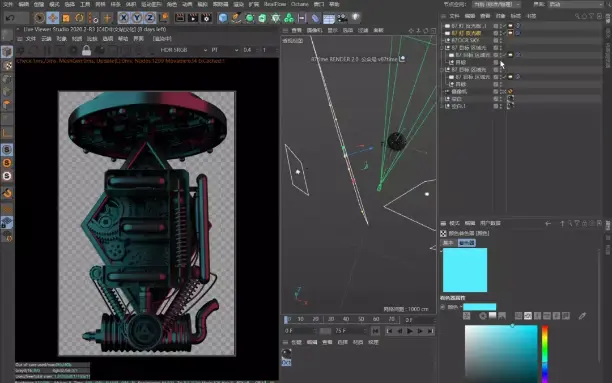
Task: Click the large cyan color preview
Action: click(x=465, y=270)
